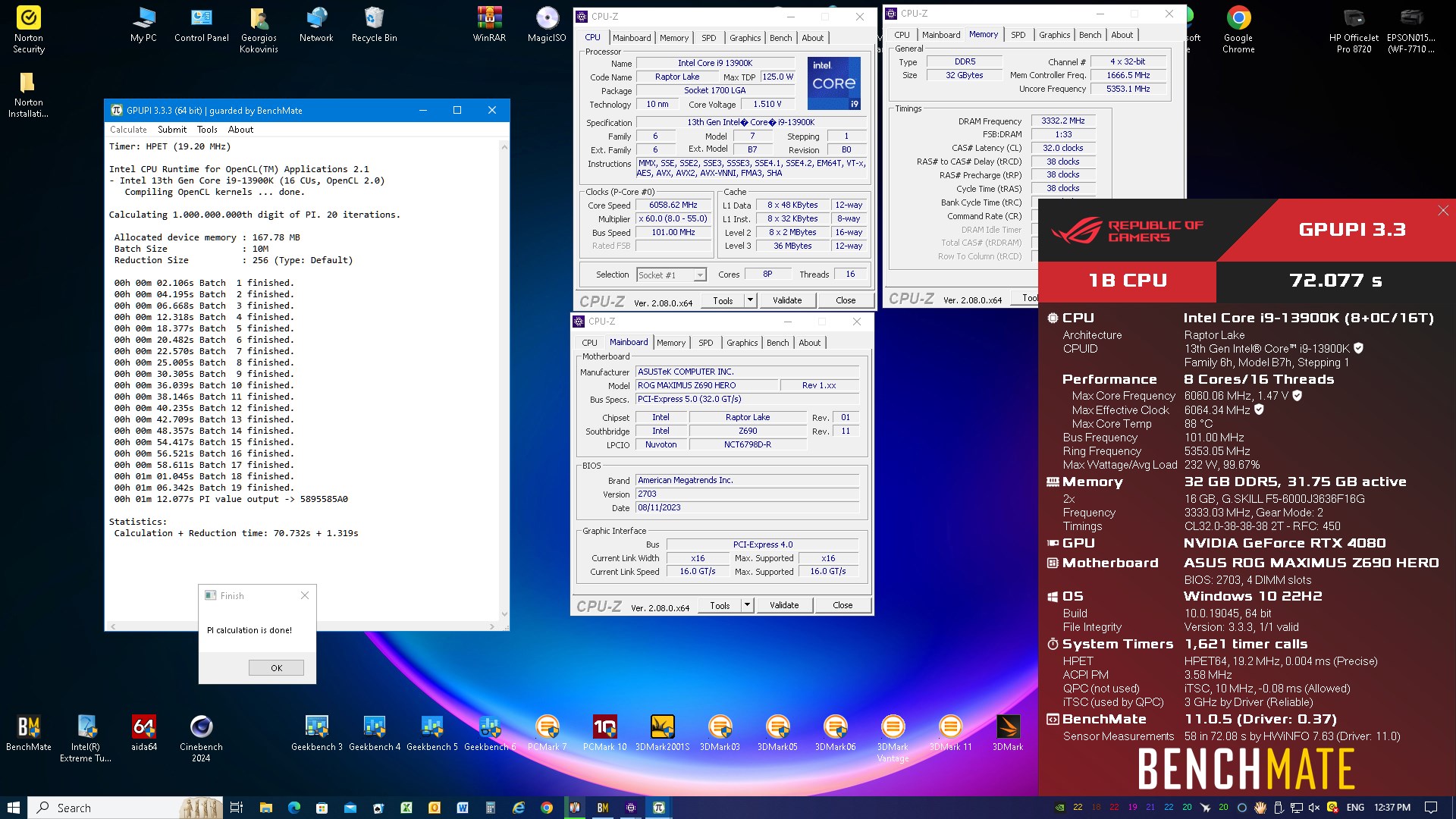Open the aida64 desktop icon
Screen dimensions: 1456x819
pos(143,733)
